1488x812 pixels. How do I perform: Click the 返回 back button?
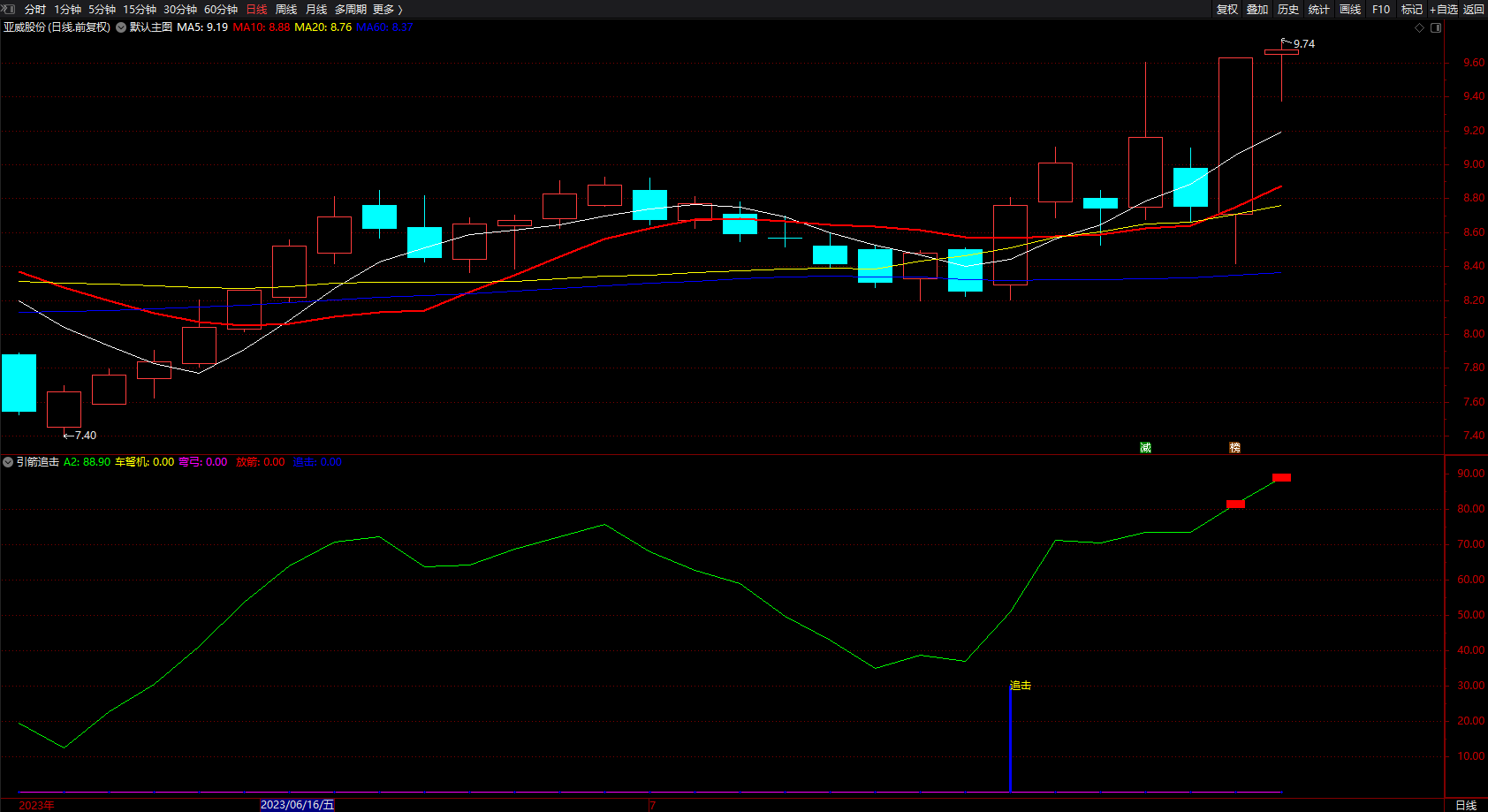[x=1474, y=9]
